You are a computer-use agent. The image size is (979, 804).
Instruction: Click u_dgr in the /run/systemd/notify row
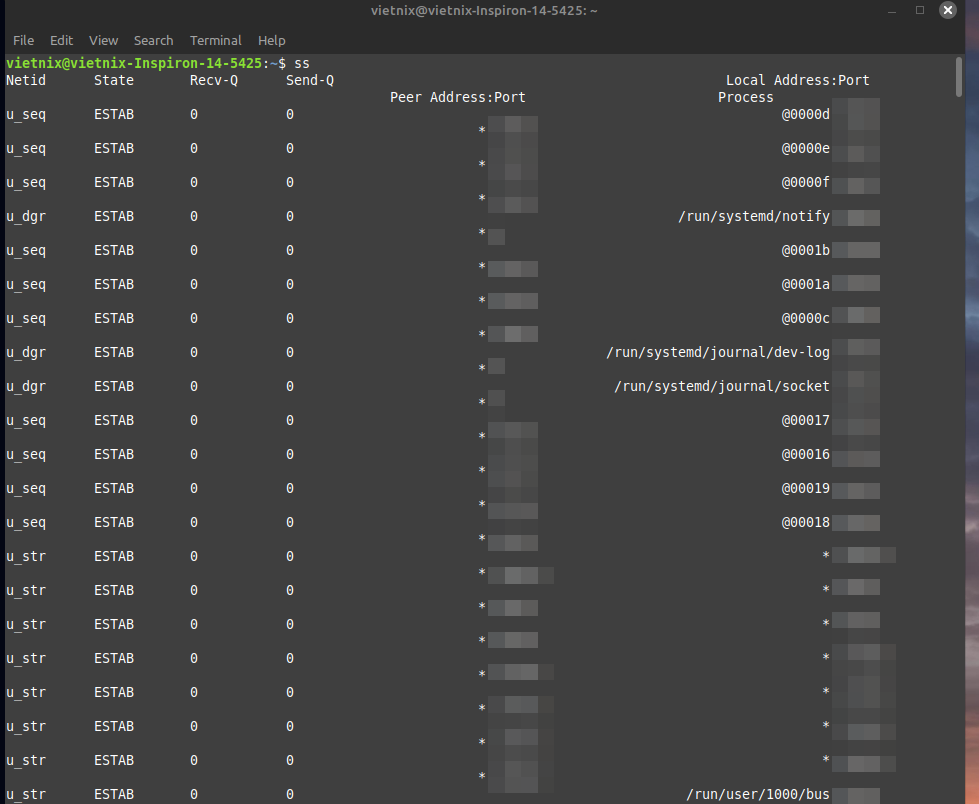coord(26,217)
